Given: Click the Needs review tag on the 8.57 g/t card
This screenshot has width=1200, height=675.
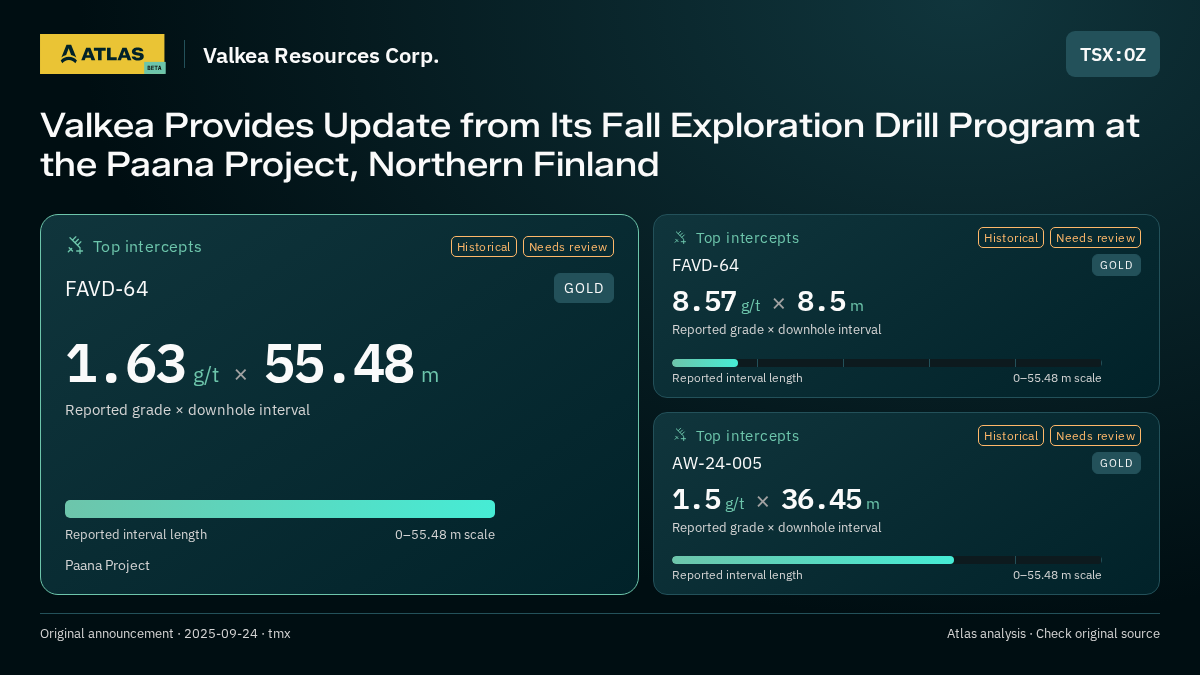Looking at the screenshot, I should click(x=1095, y=238).
